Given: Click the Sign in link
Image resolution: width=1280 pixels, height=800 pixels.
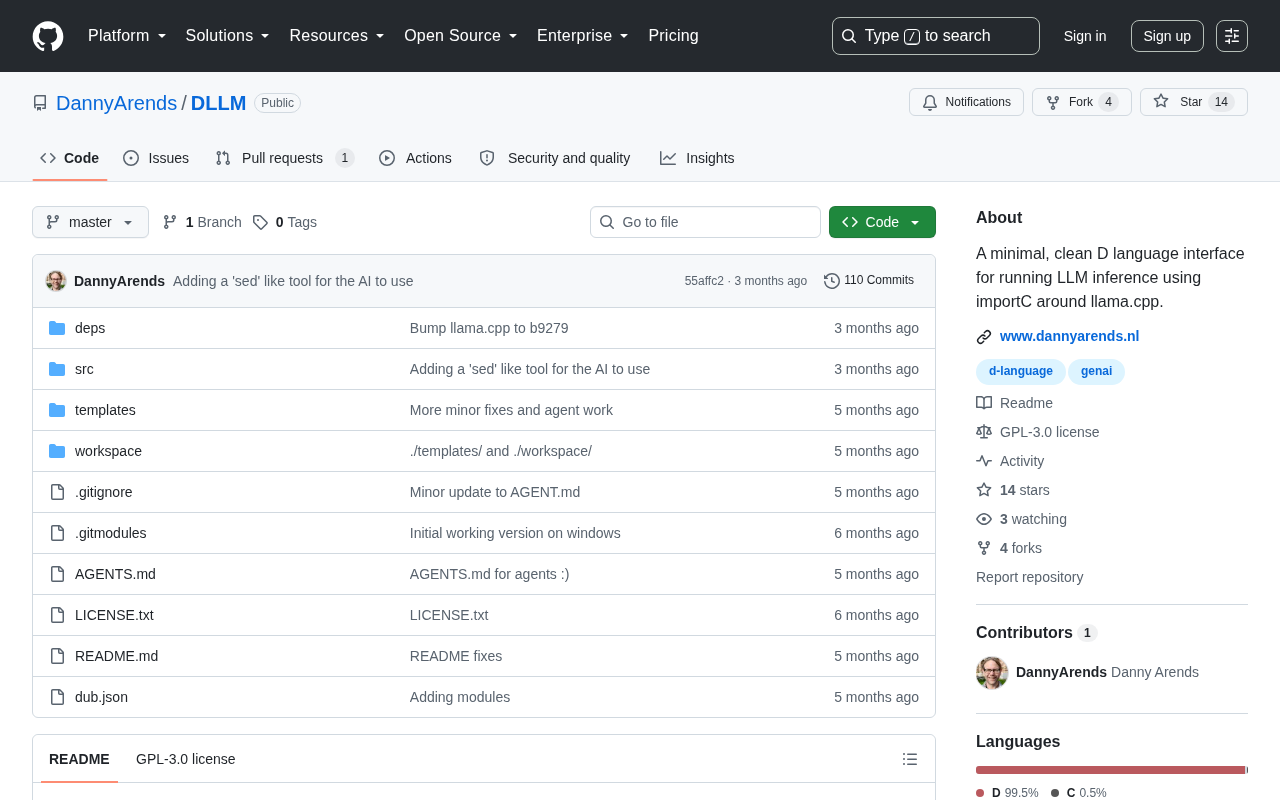Looking at the screenshot, I should pos(1085,36).
